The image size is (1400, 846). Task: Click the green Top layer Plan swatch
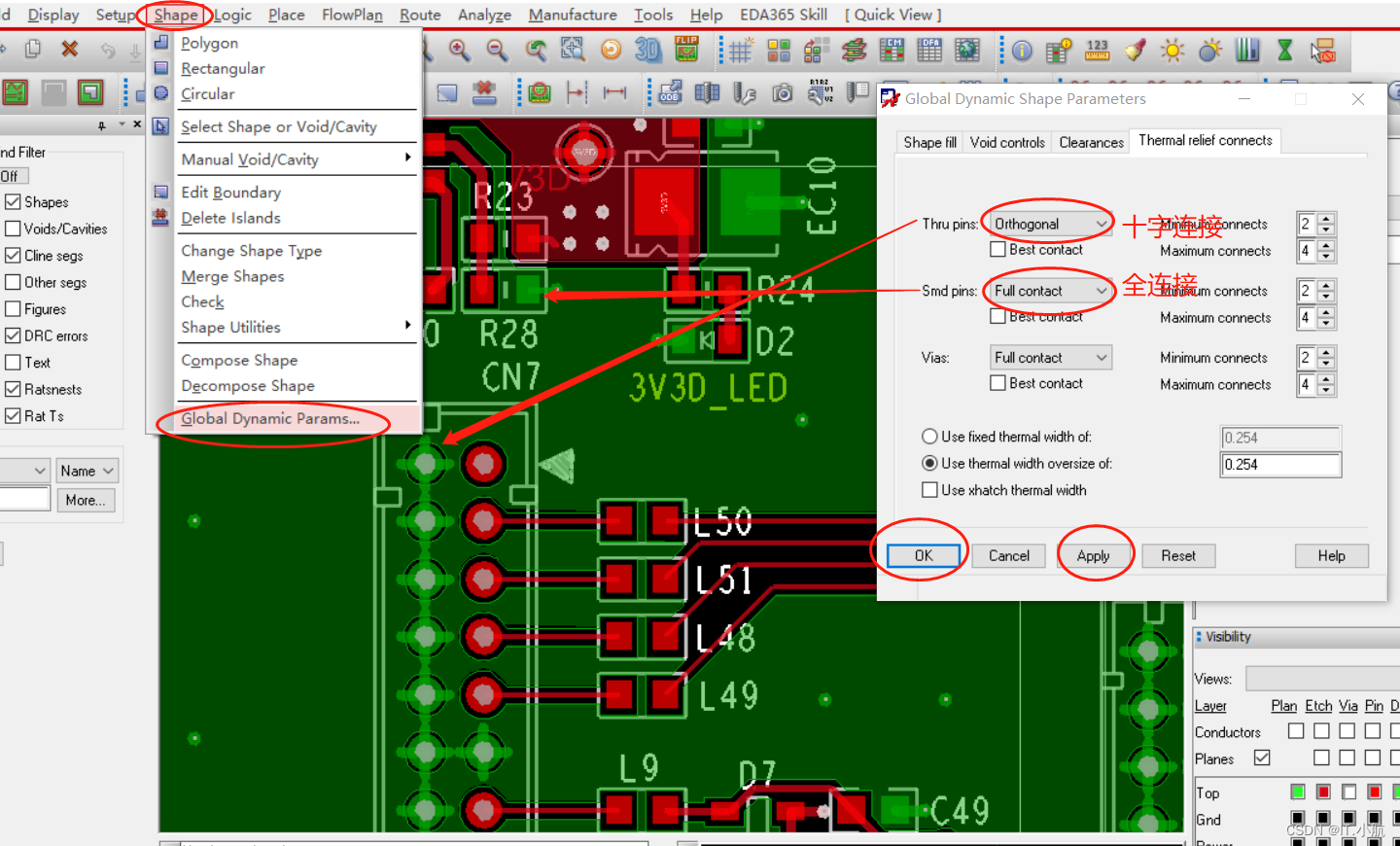pyautogui.click(x=1297, y=793)
